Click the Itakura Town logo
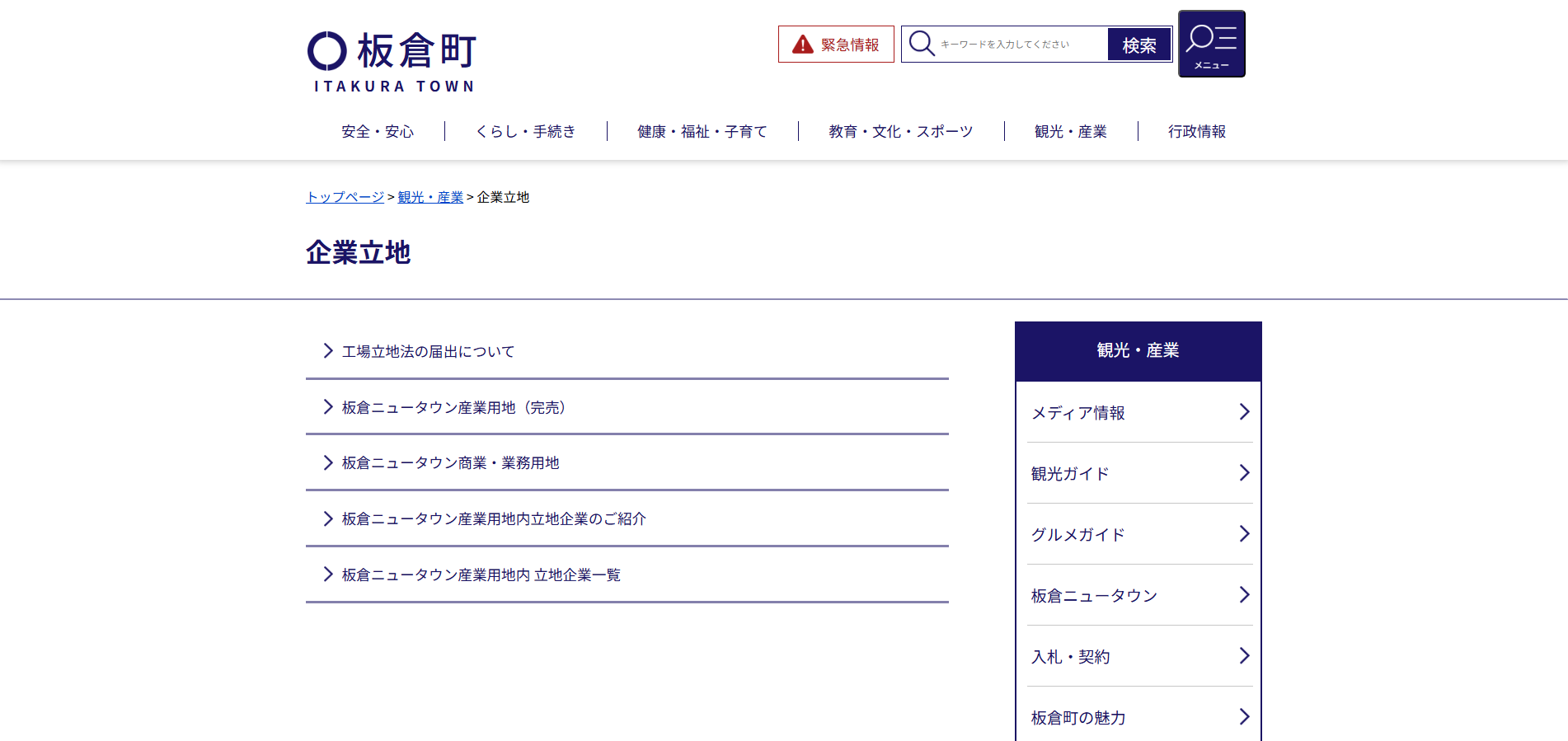Screen dimensions: 1568x741 [392, 62]
